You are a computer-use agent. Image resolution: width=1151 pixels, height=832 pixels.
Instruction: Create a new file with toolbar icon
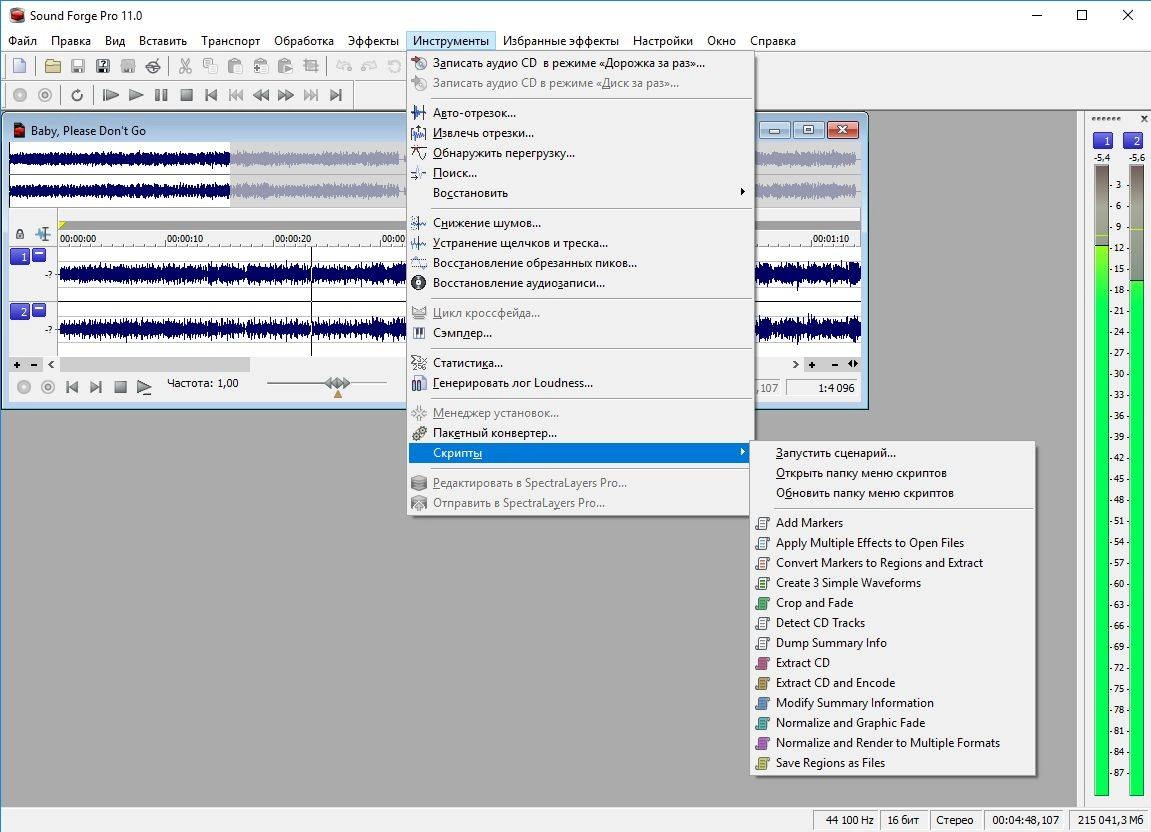click(x=20, y=66)
